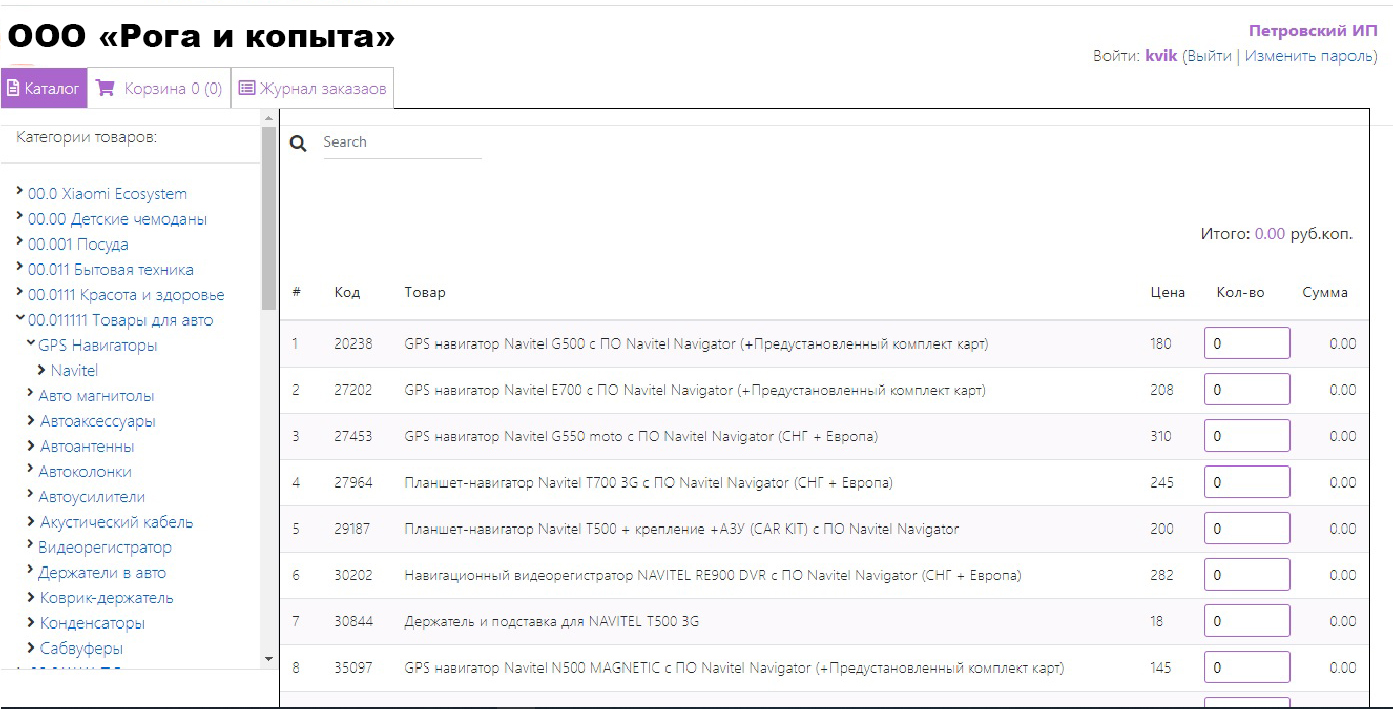Open the 00.011 Бытовая техника category

point(110,270)
